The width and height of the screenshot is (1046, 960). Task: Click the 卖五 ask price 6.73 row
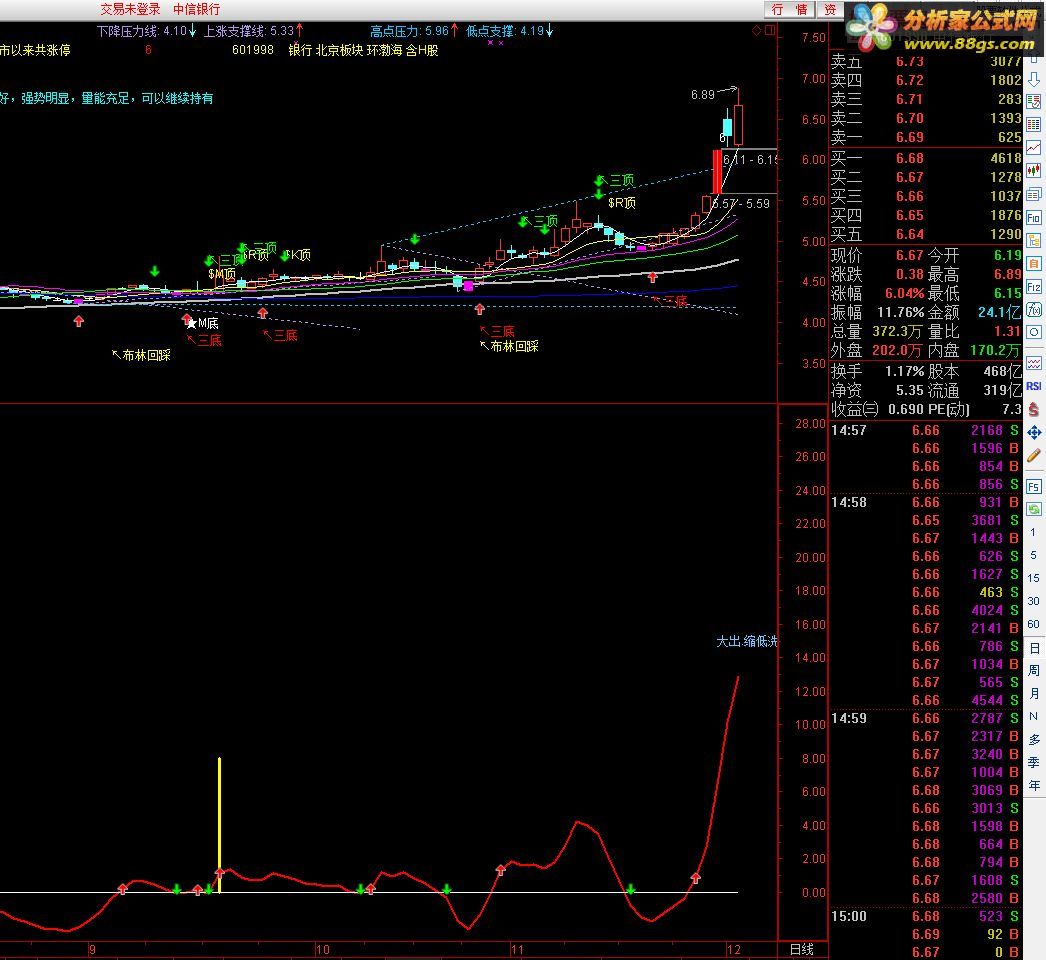[926, 61]
